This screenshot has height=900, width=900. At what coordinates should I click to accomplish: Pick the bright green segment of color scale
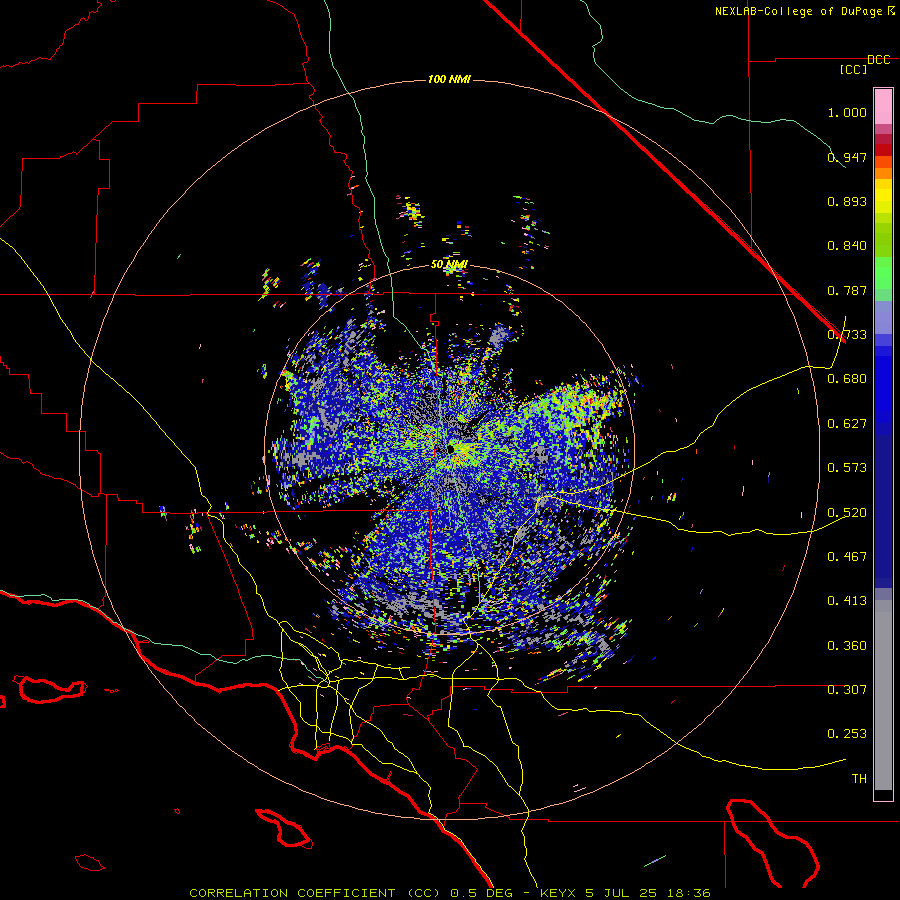pos(883,273)
